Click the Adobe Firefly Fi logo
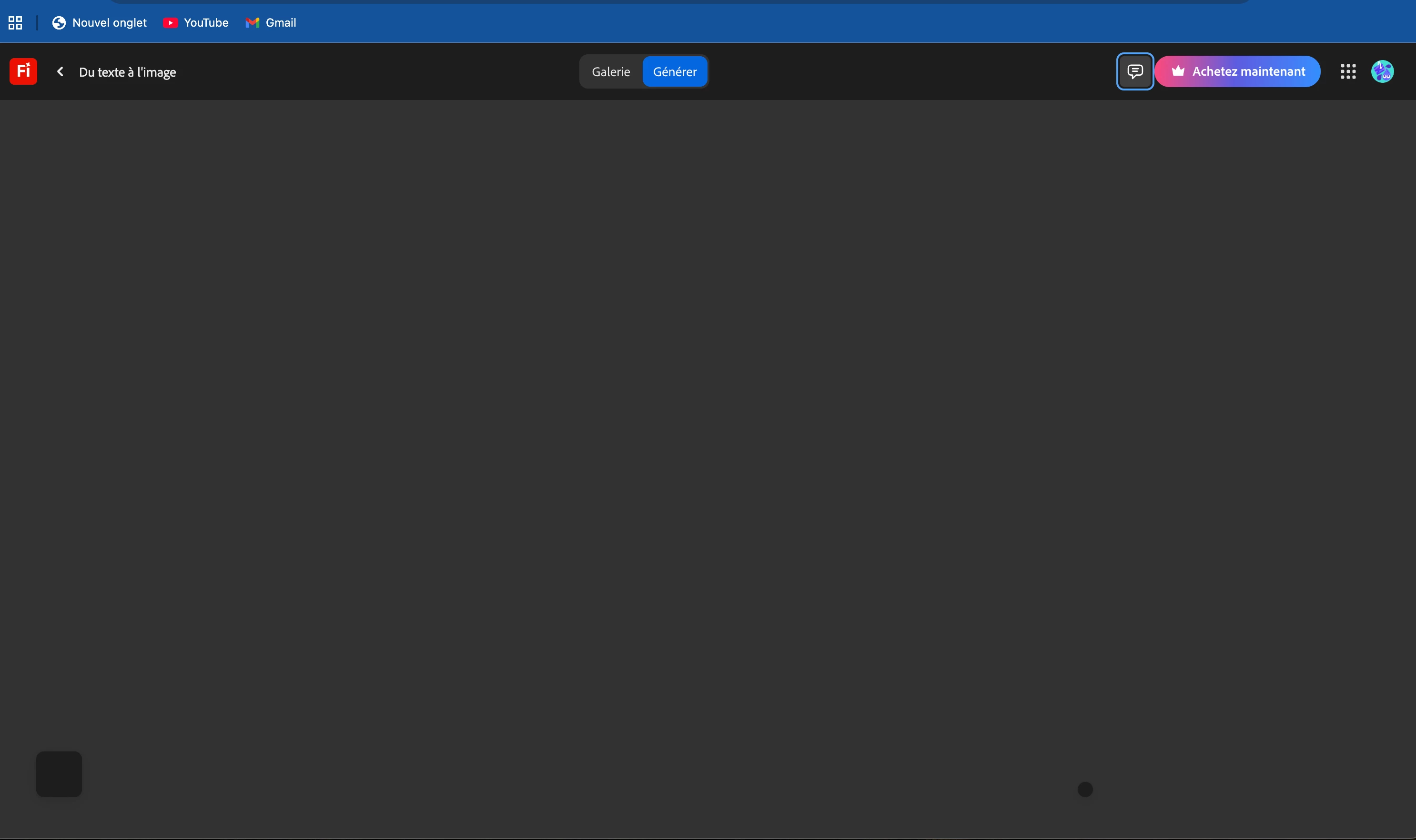Screen dimensions: 1416x840 click(23, 71)
